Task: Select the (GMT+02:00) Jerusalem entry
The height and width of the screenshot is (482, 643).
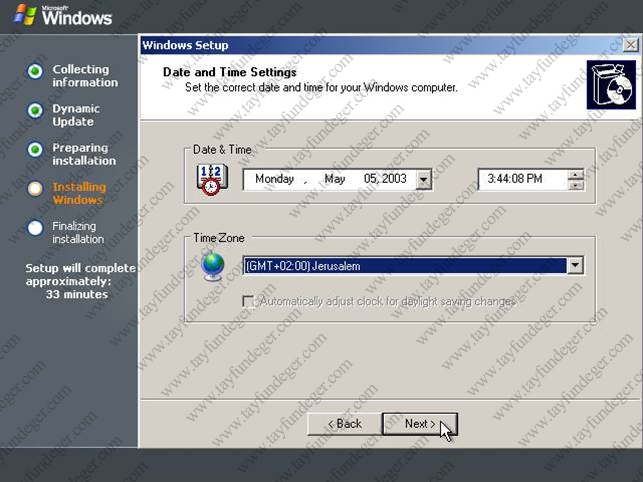Action: (x=404, y=266)
